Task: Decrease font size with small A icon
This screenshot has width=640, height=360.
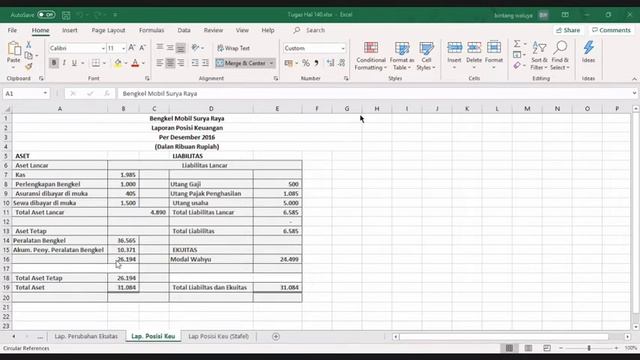Action: point(142,48)
